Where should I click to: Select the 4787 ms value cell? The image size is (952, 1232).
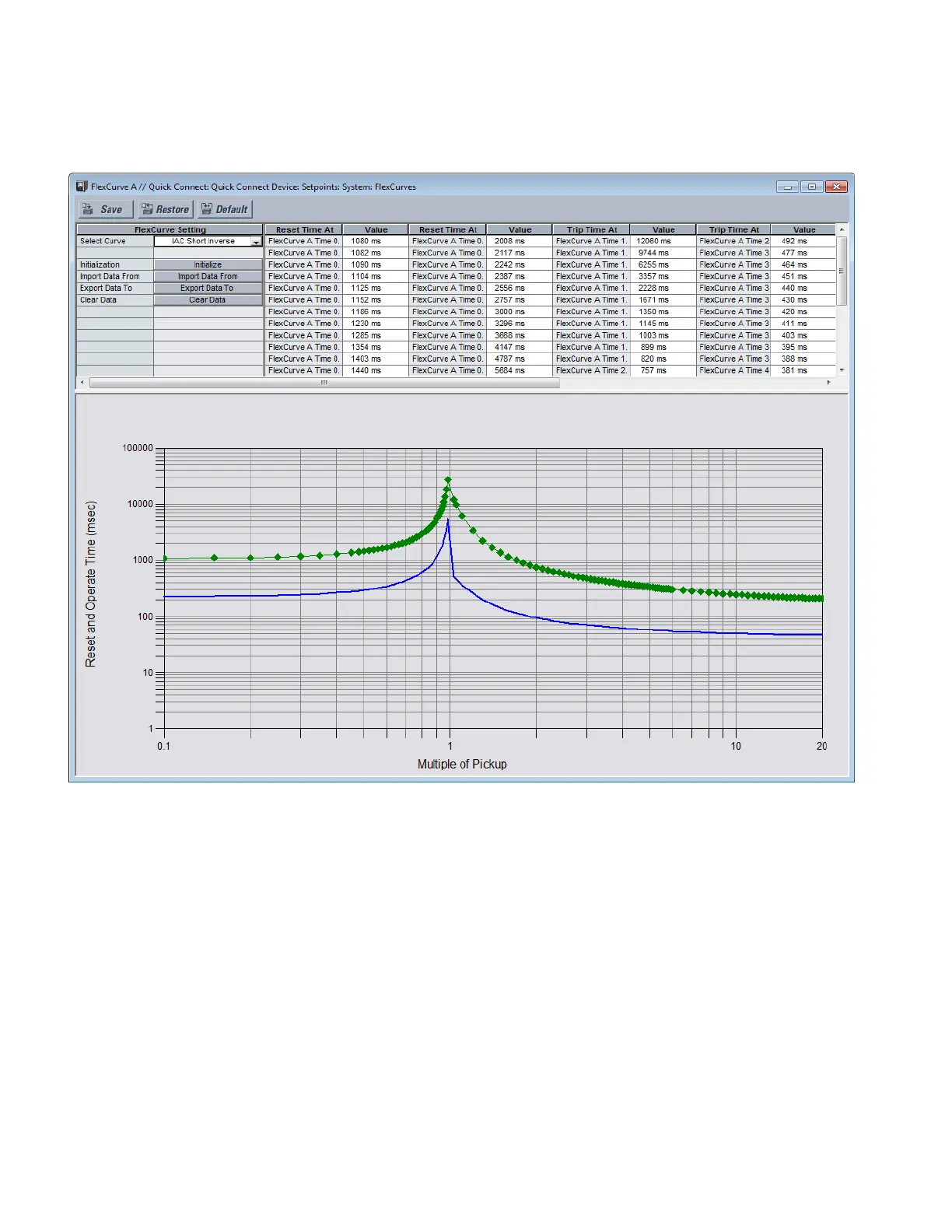[x=520, y=359]
